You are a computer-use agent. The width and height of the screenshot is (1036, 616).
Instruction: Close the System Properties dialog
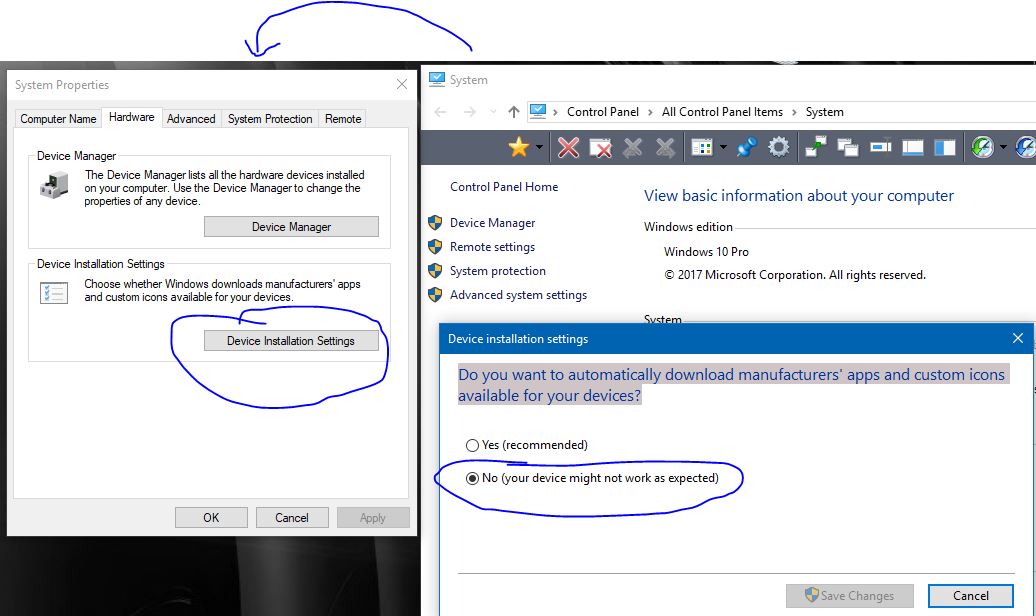[x=402, y=84]
